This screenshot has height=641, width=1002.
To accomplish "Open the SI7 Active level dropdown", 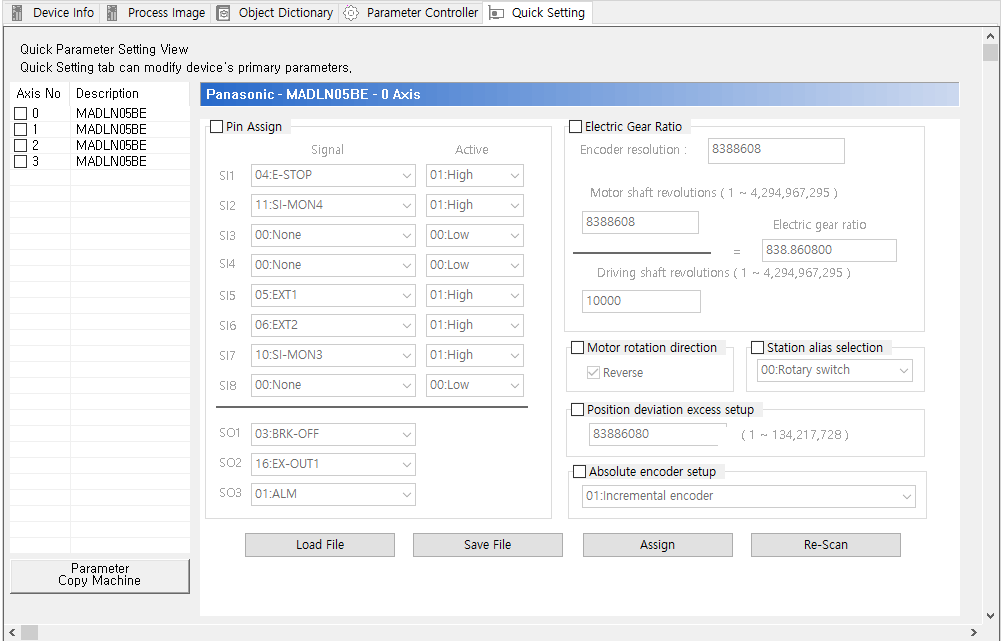I will pyautogui.click(x=475, y=355).
